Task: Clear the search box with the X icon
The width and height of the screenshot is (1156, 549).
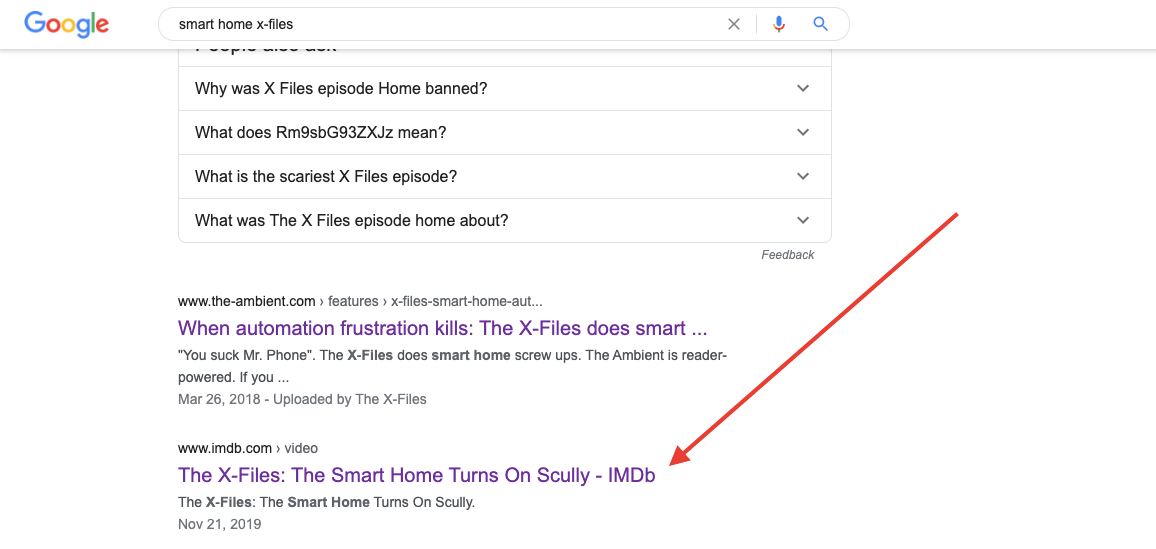Action: coord(734,24)
